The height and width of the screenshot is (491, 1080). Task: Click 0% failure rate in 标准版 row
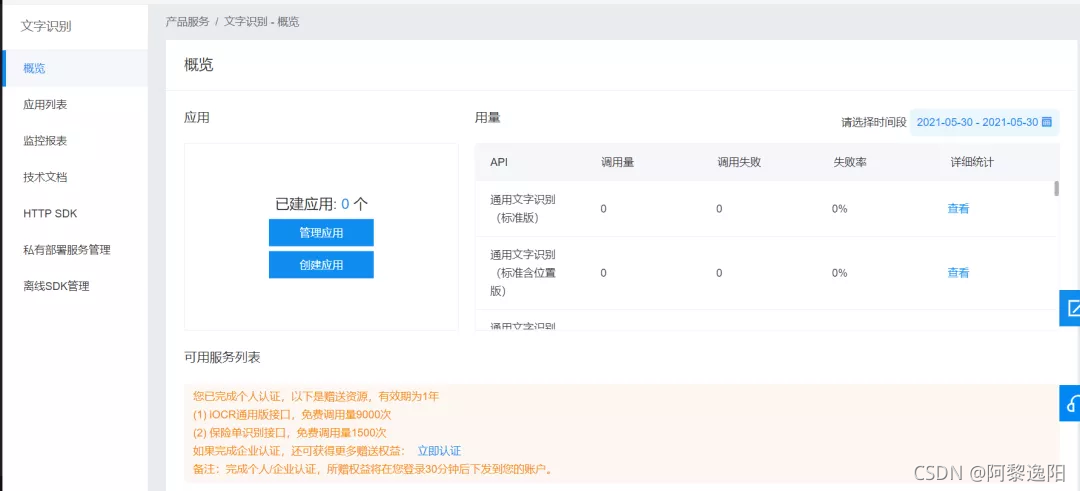click(840, 209)
